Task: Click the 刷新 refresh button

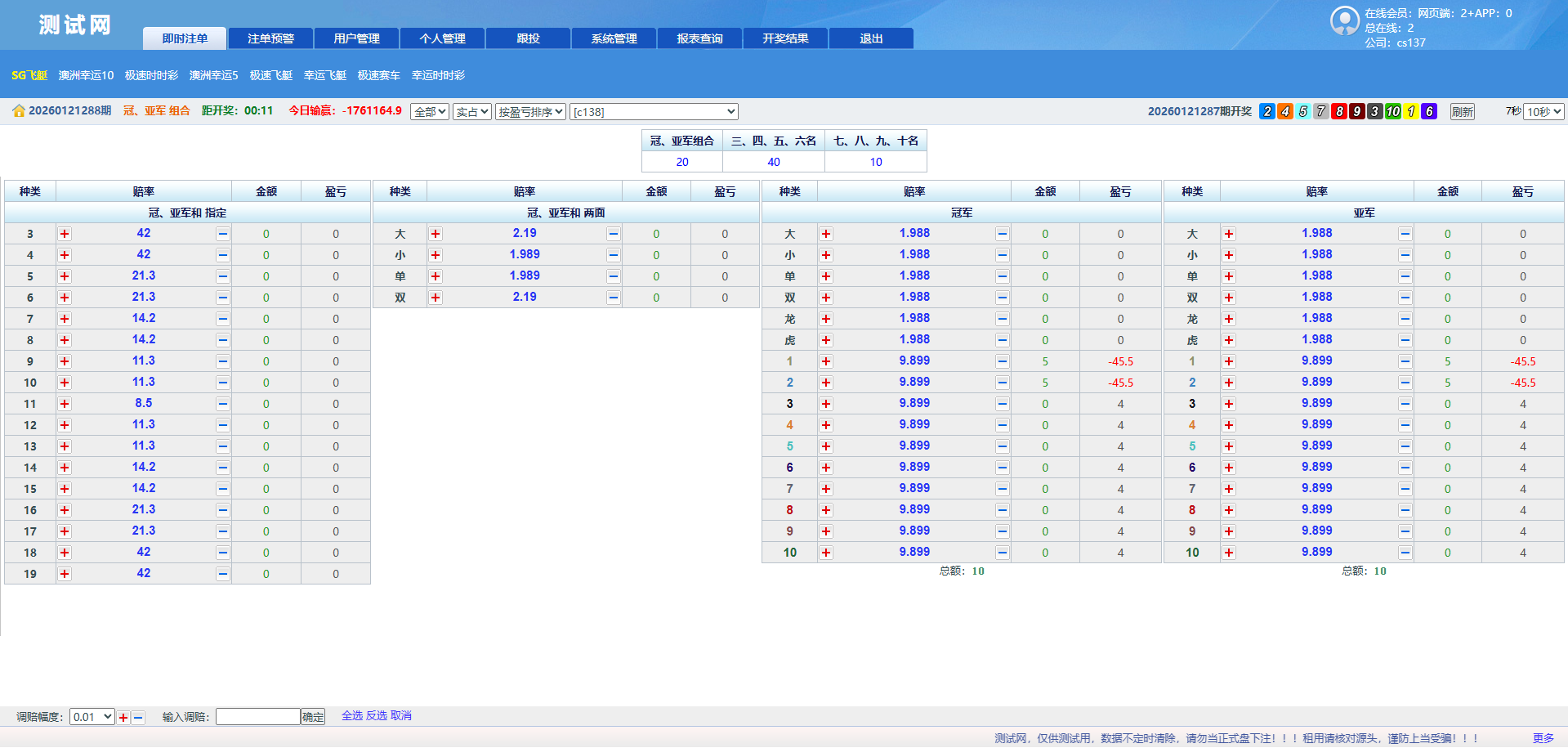Action: (x=1462, y=112)
